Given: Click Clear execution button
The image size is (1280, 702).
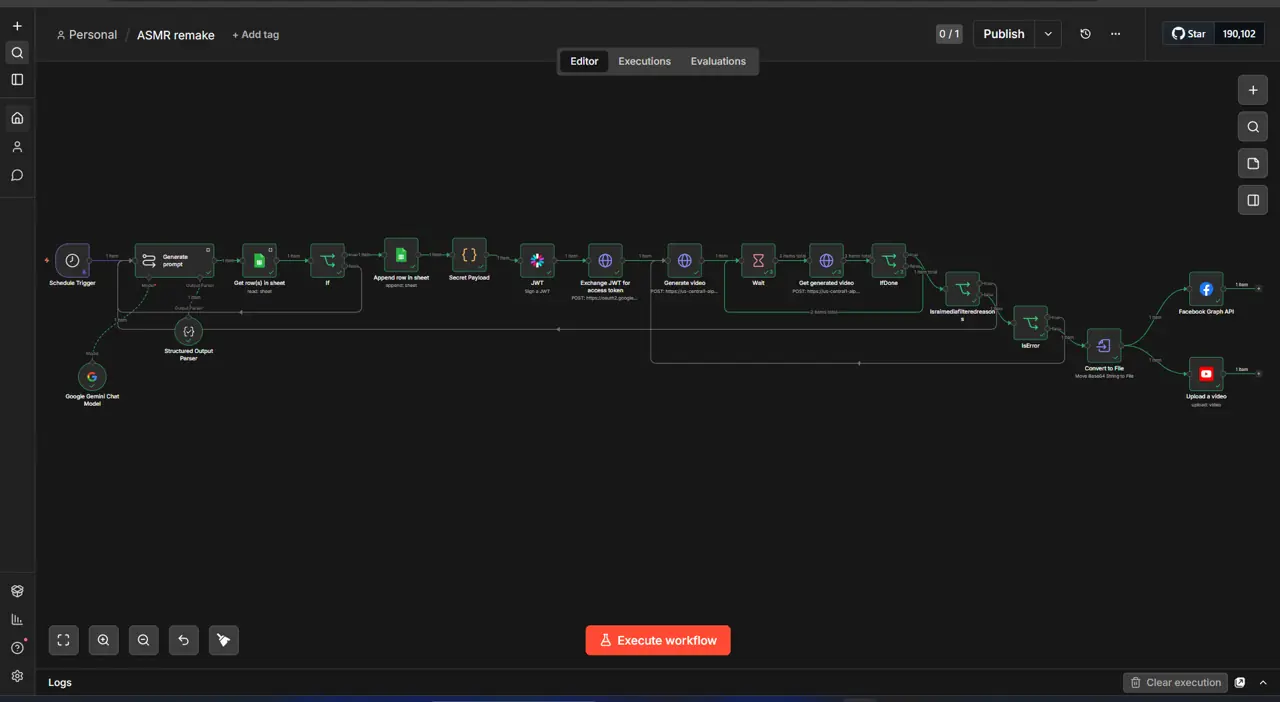Looking at the screenshot, I should pos(1175,682).
